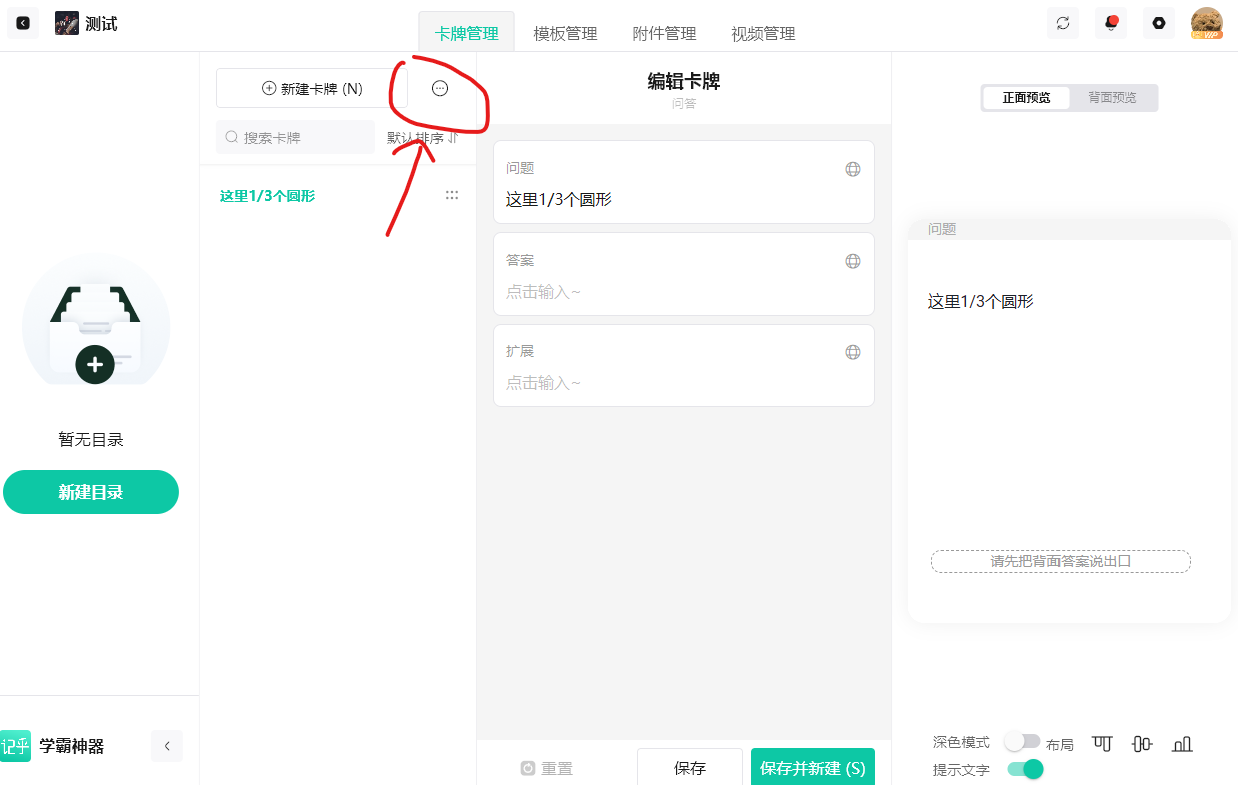Select the bottom-aligned layout icon
The width and height of the screenshot is (1238, 785).
pyautogui.click(x=1182, y=743)
